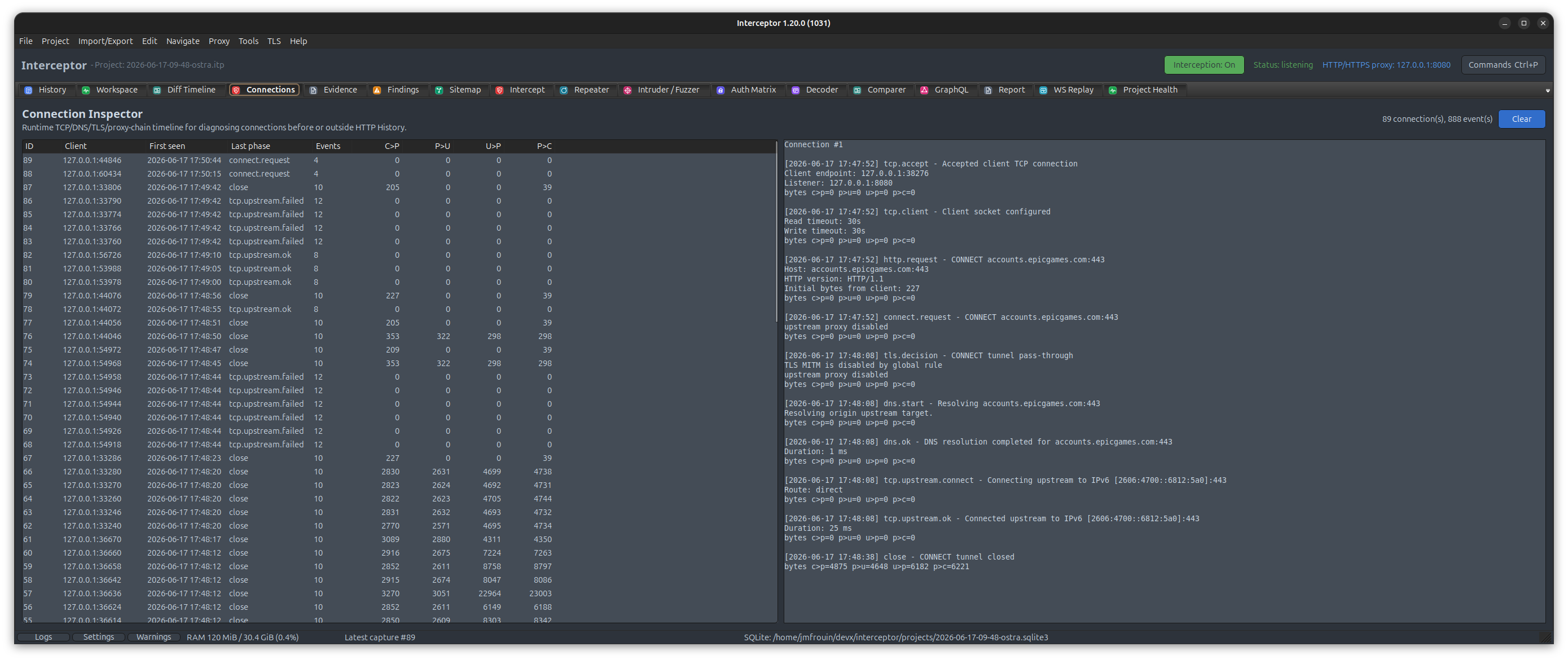Viewport: 1568px width, 660px height.
Task: Open the Edit menu
Action: coord(150,41)
